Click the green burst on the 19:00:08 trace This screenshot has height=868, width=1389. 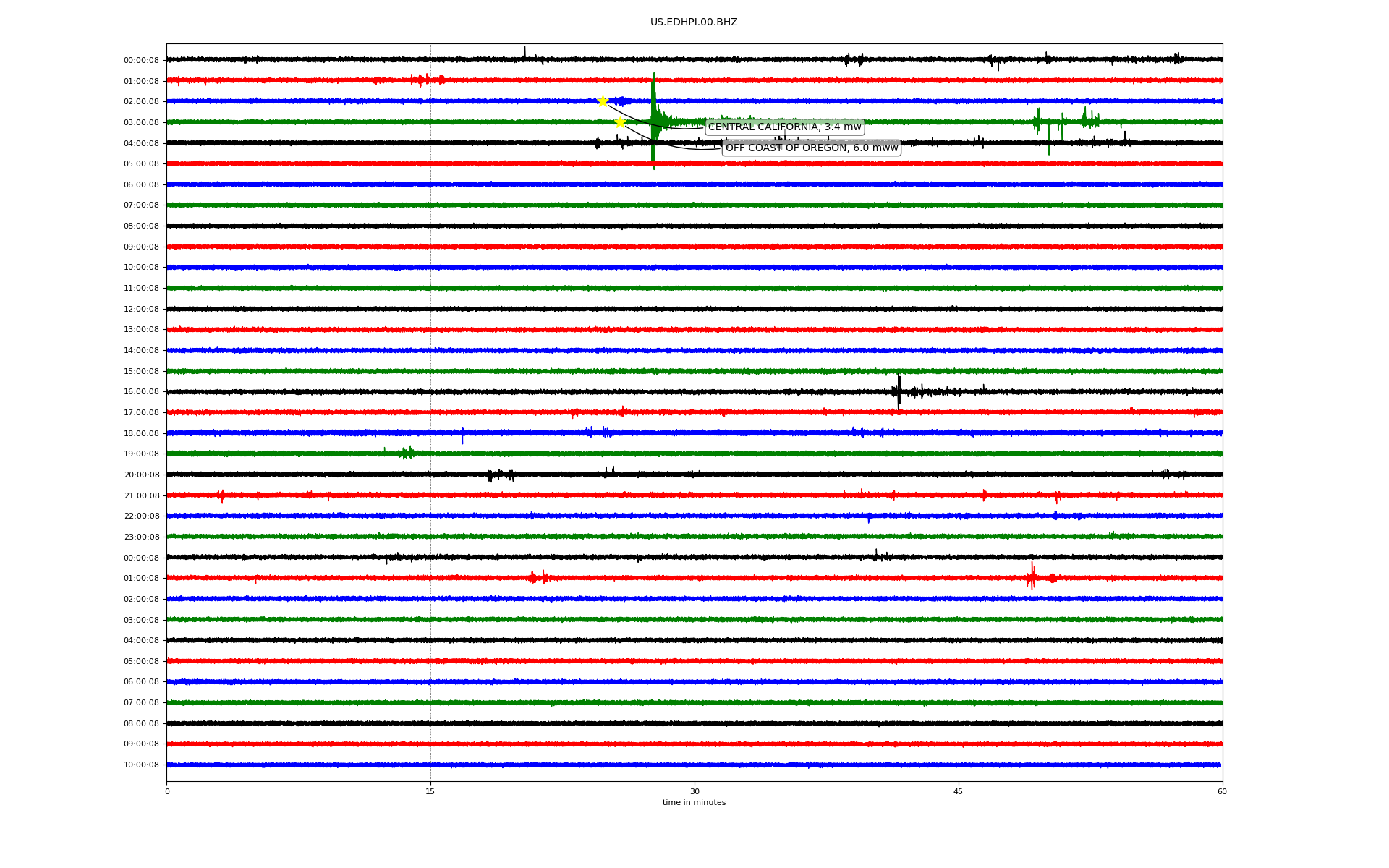point(407,453)
